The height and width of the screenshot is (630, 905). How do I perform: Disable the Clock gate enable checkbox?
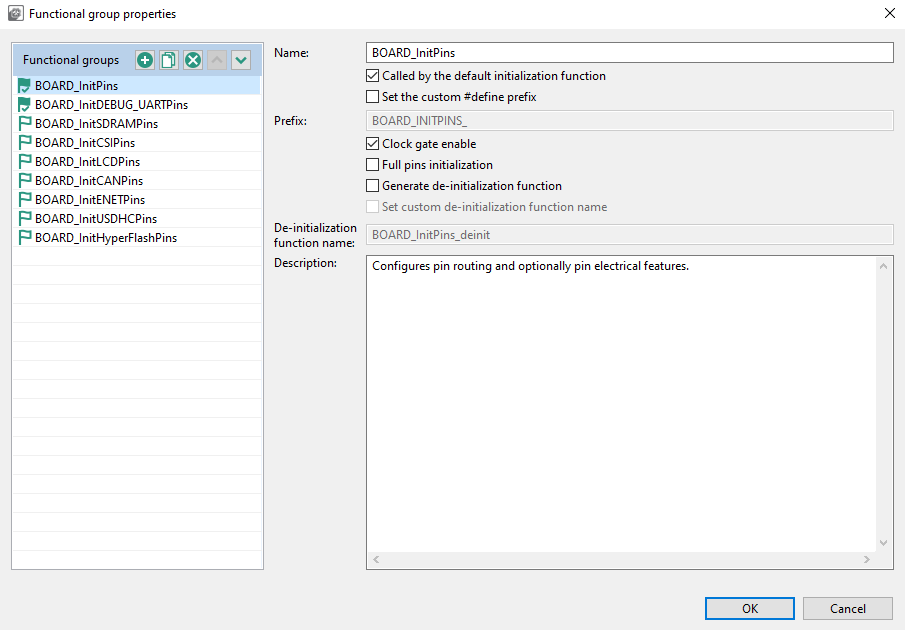373,144
